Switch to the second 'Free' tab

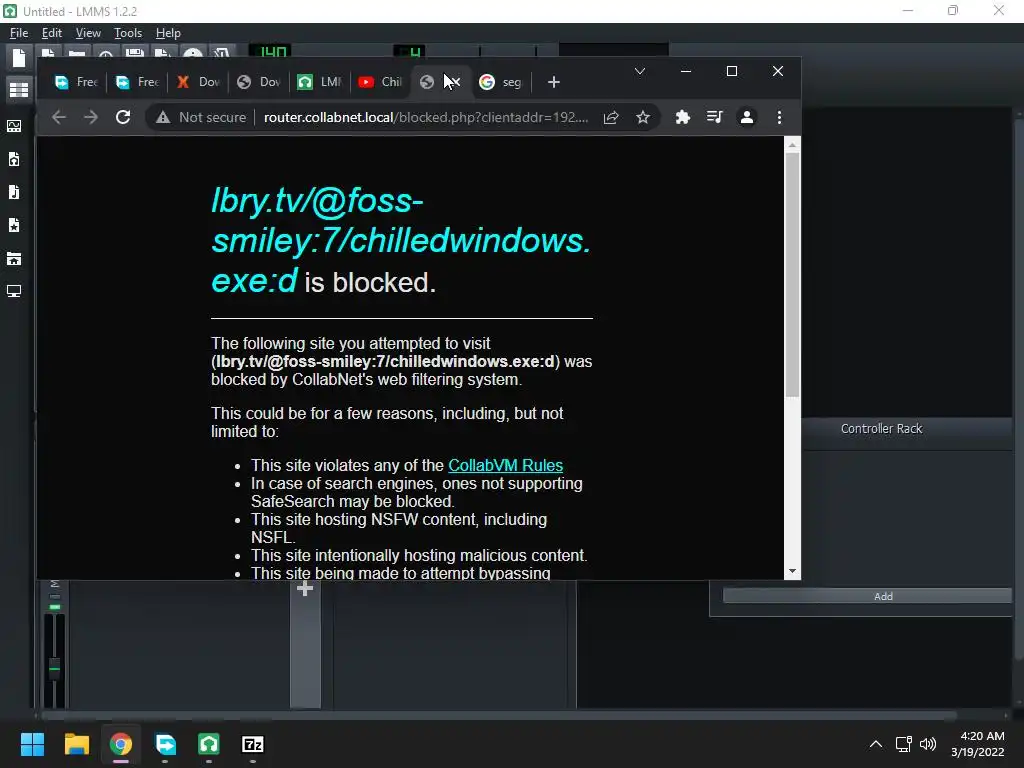137,82
